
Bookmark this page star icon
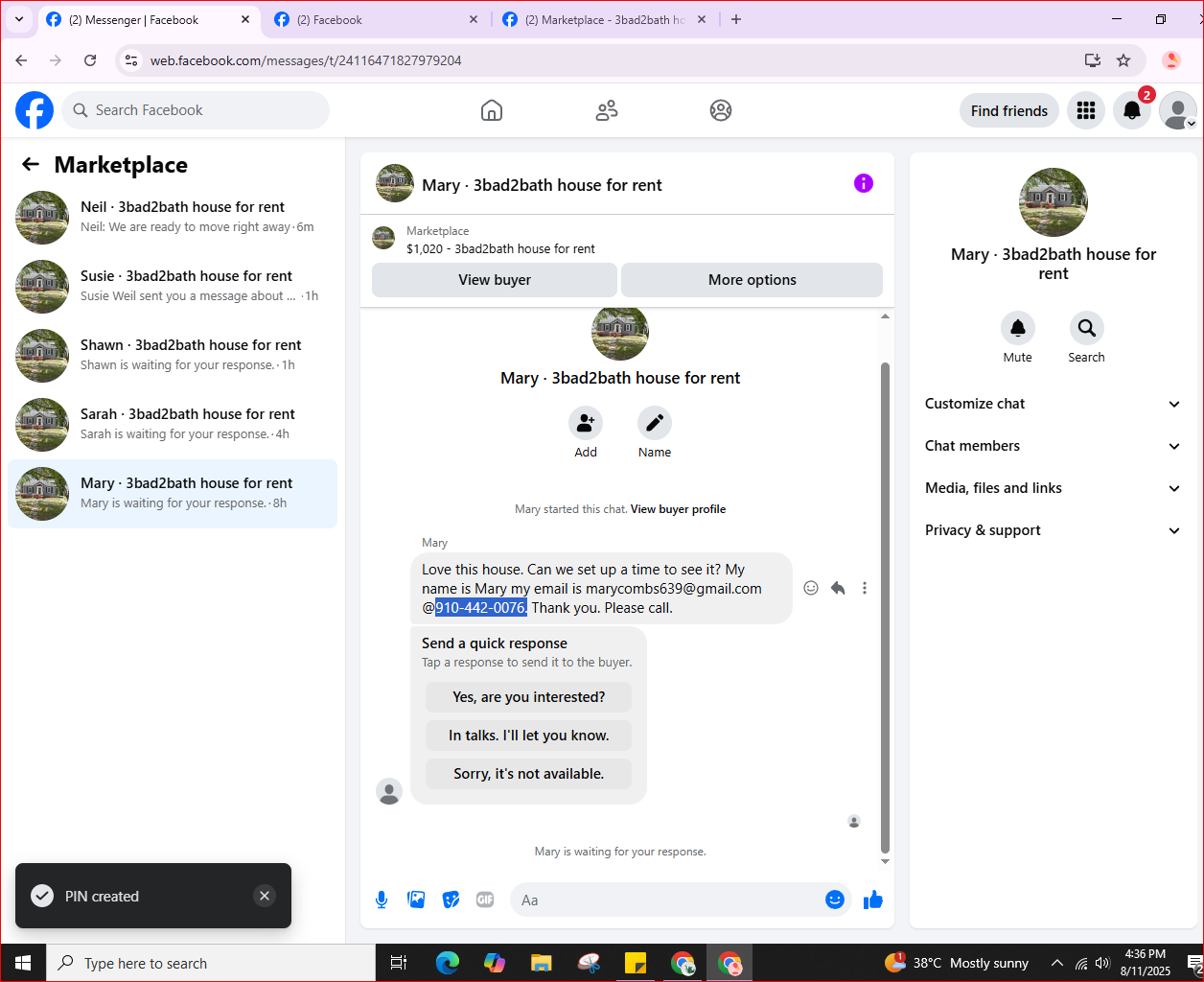[1123, 60]
